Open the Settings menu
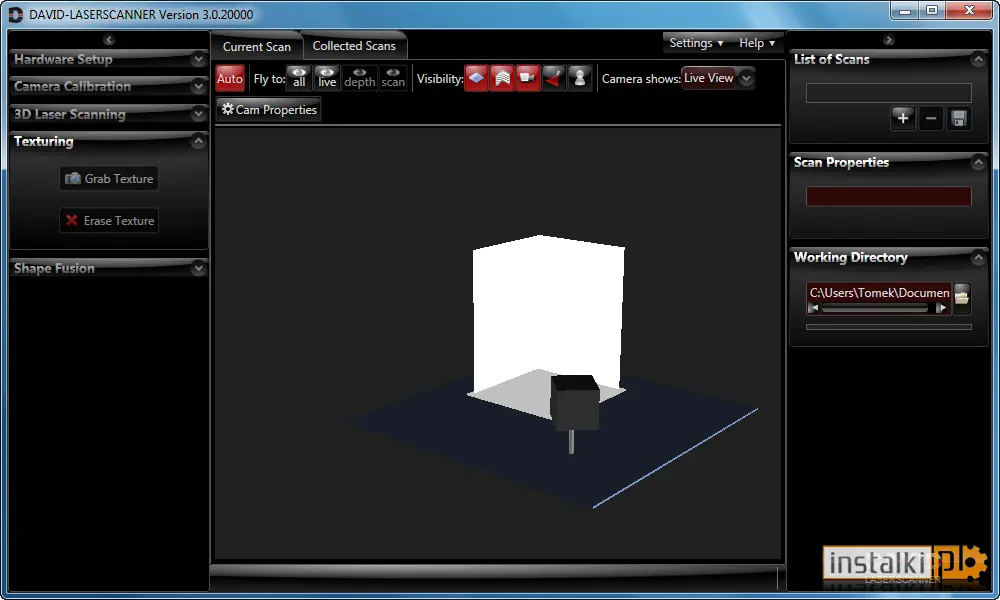Screen dimensions: 1000x600 click(x=696, y=43)
